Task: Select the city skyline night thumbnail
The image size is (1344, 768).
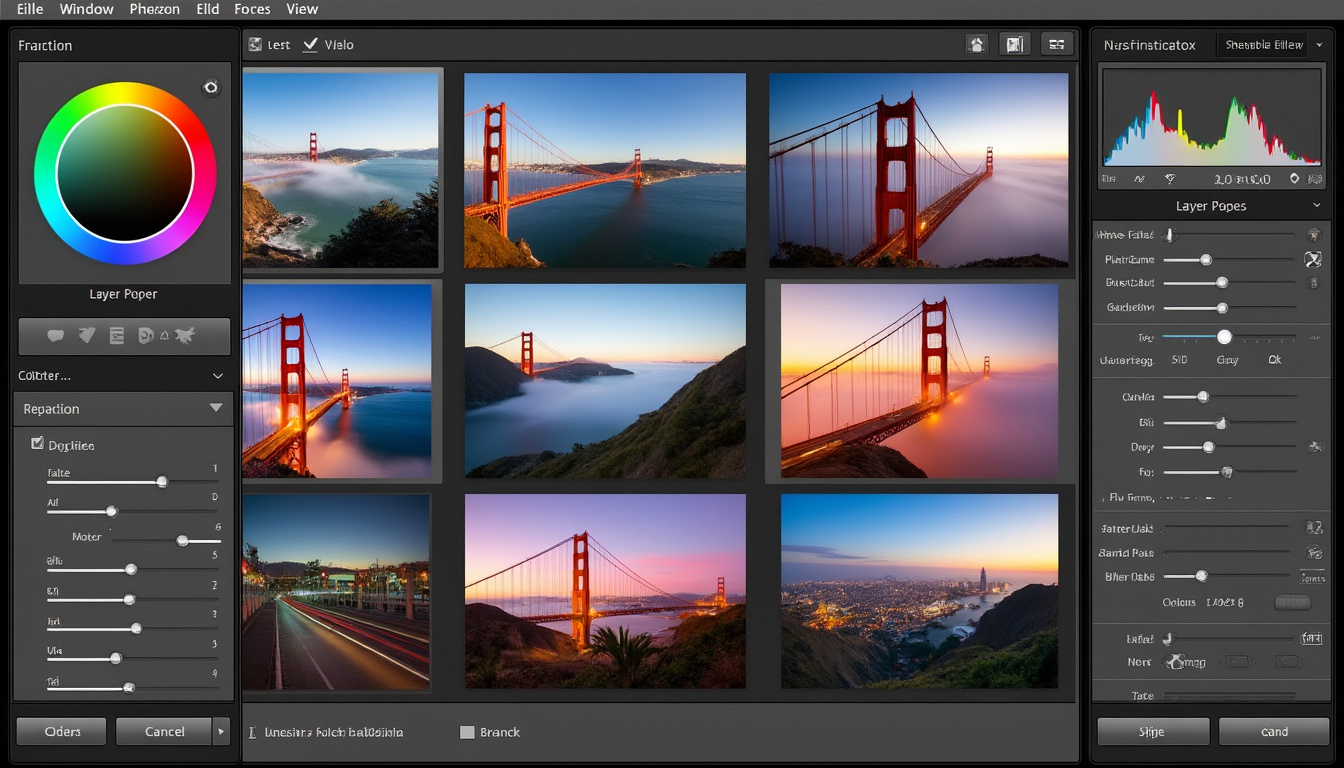Action: 919,590
